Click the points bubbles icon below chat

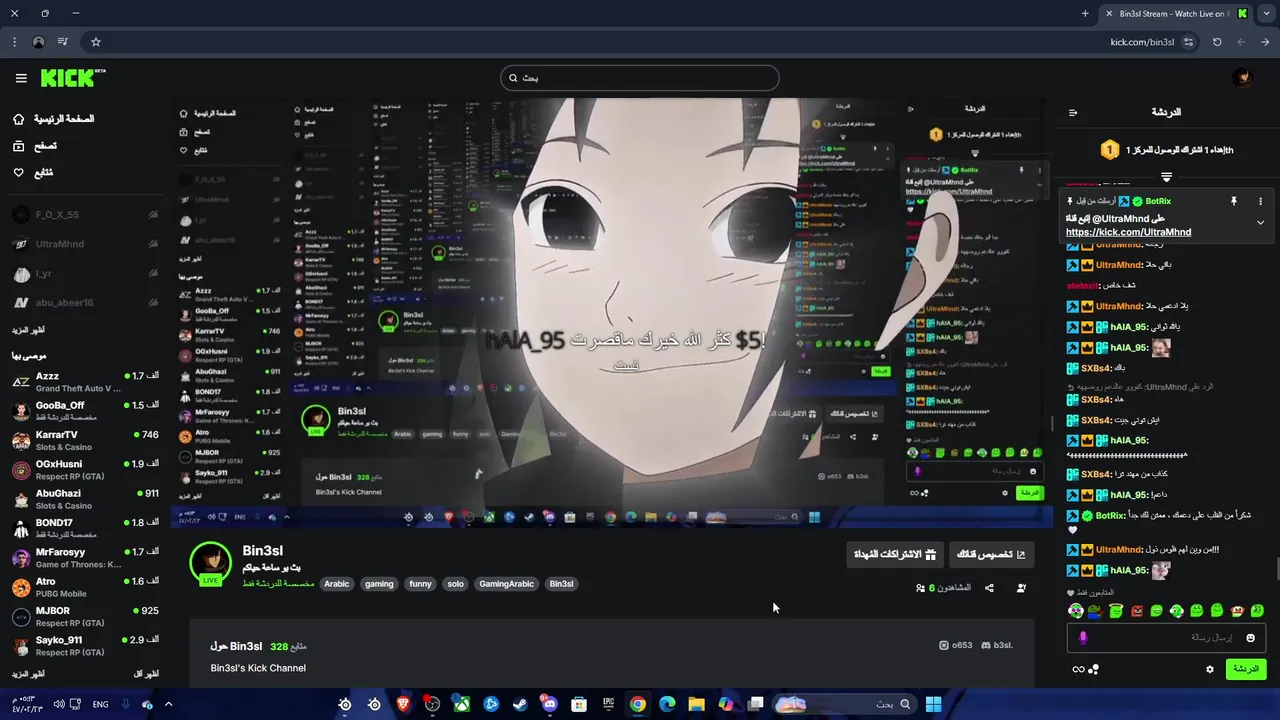1093,669
